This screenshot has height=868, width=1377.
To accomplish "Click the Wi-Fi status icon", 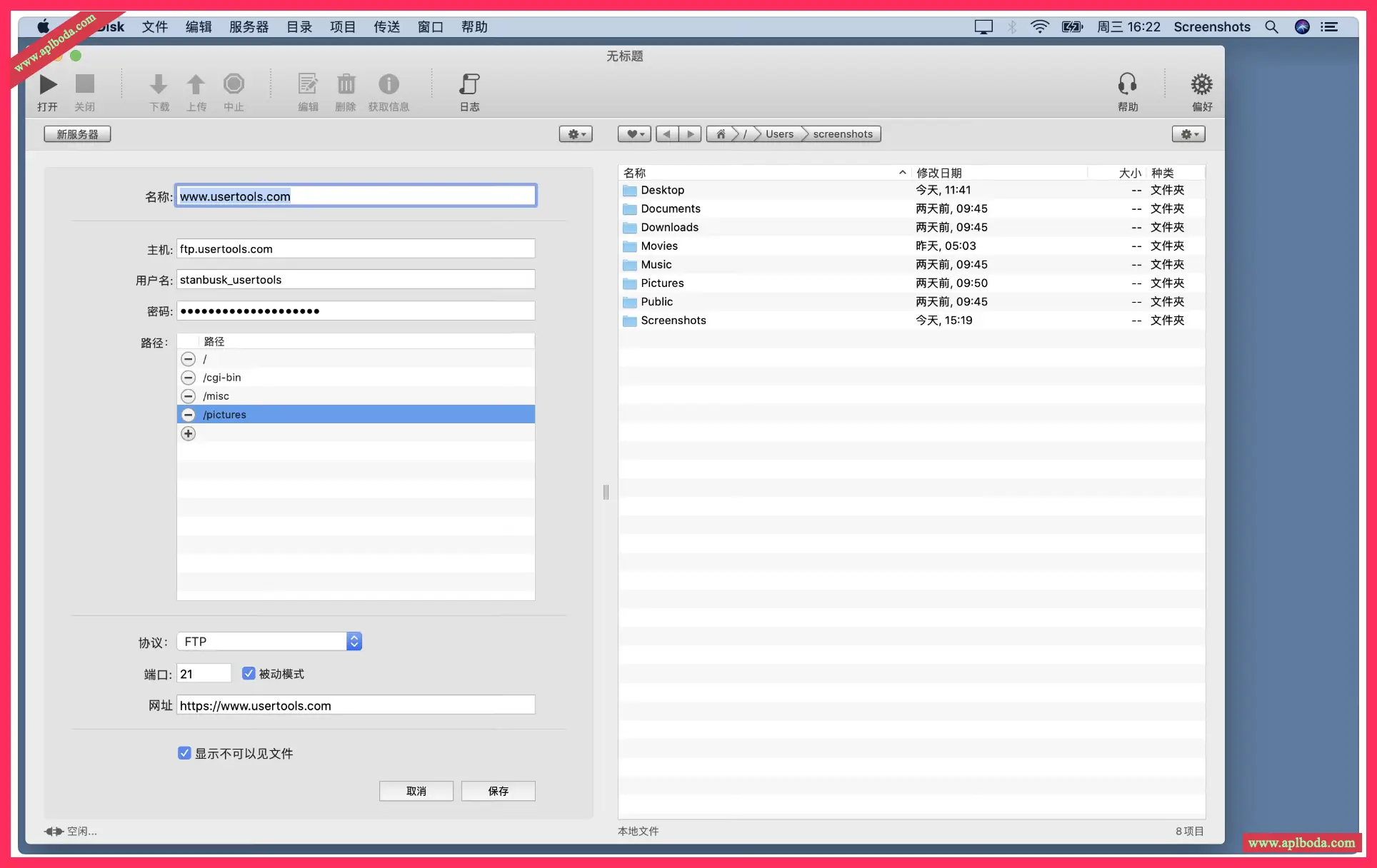I will (1040, 27).
